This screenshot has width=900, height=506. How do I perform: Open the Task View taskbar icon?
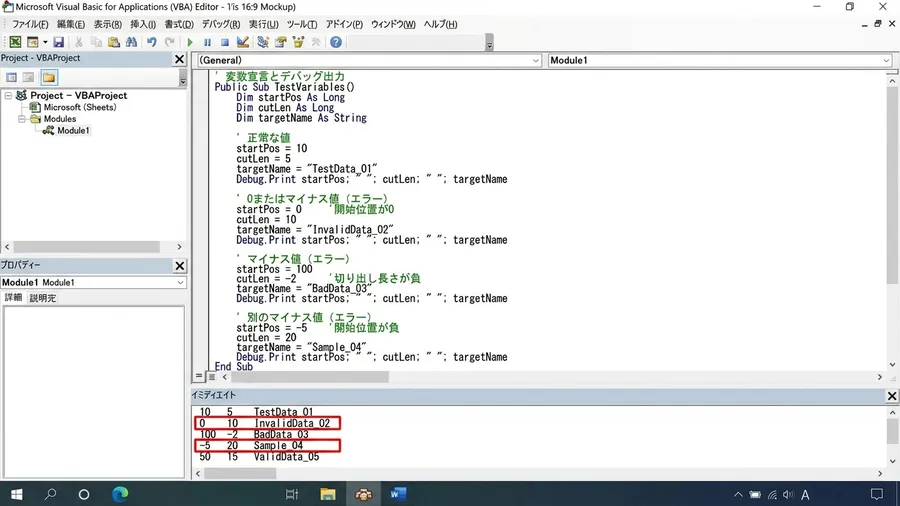292,494
